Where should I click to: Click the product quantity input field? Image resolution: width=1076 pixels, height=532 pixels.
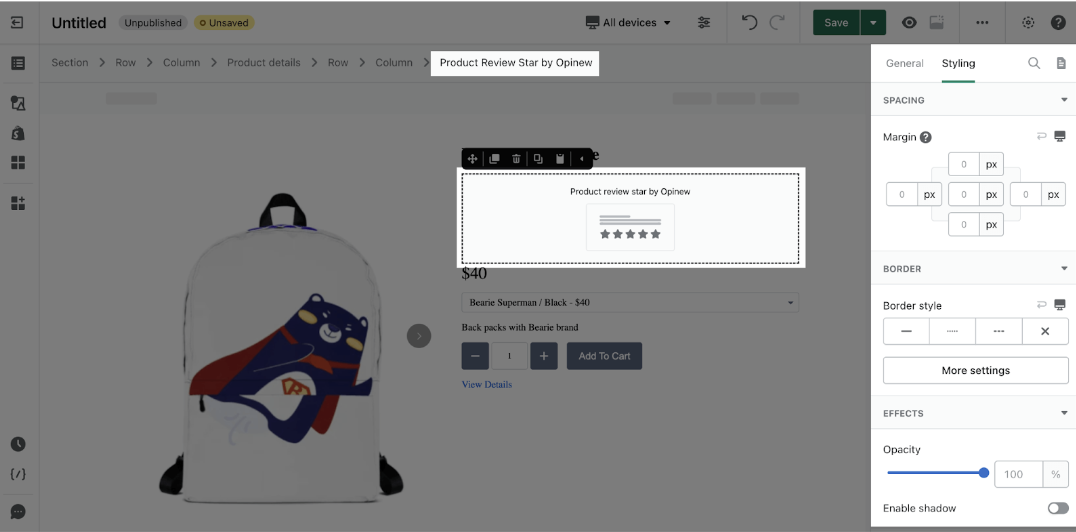click(x=509, y=356)
